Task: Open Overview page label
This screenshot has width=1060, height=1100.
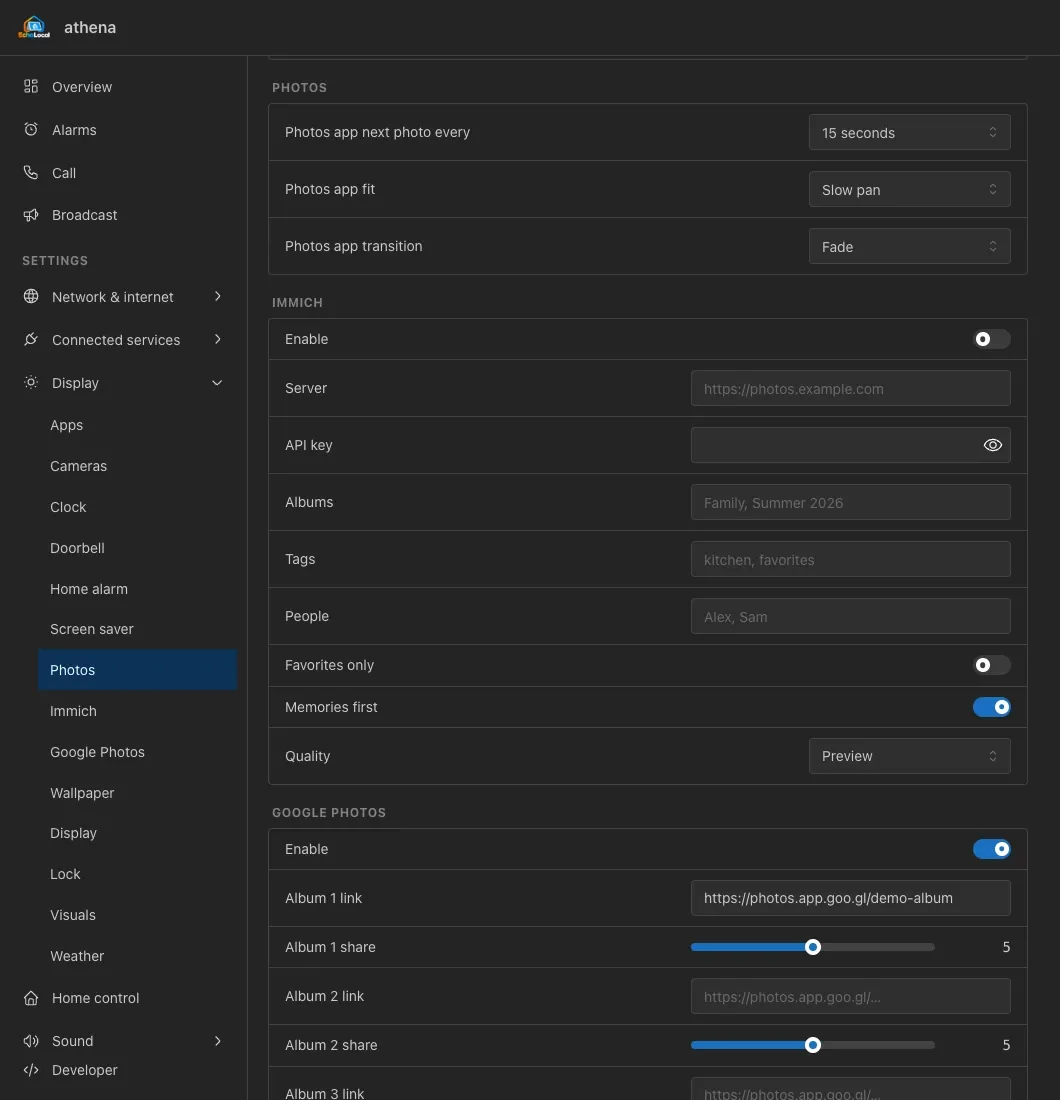Action: (x=82, y=87)
